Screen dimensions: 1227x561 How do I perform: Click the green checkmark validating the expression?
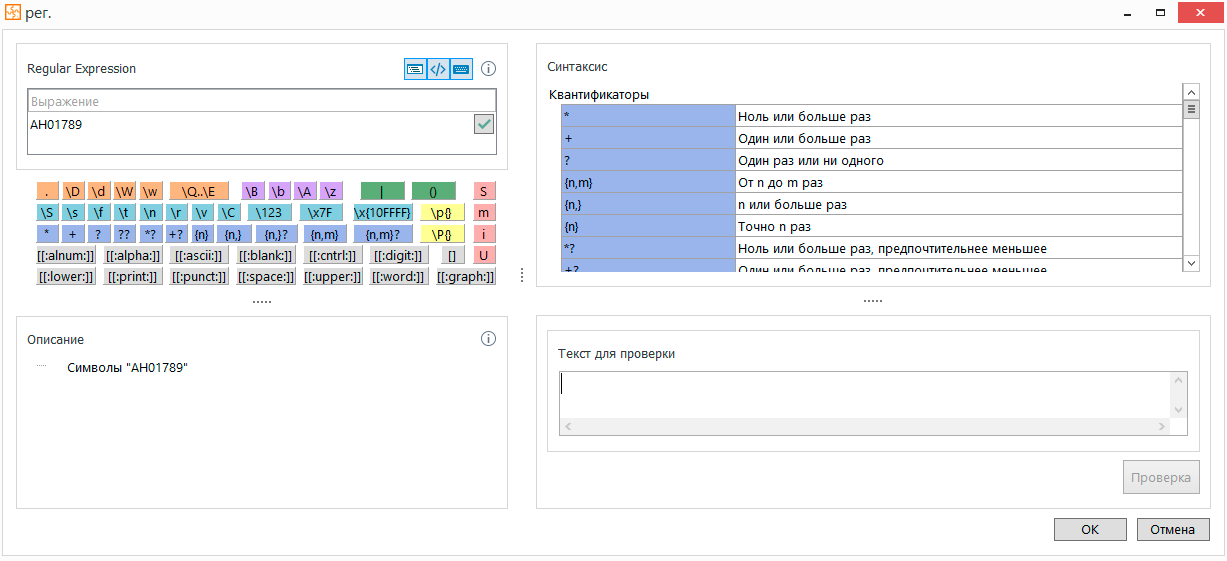[484, 124]
